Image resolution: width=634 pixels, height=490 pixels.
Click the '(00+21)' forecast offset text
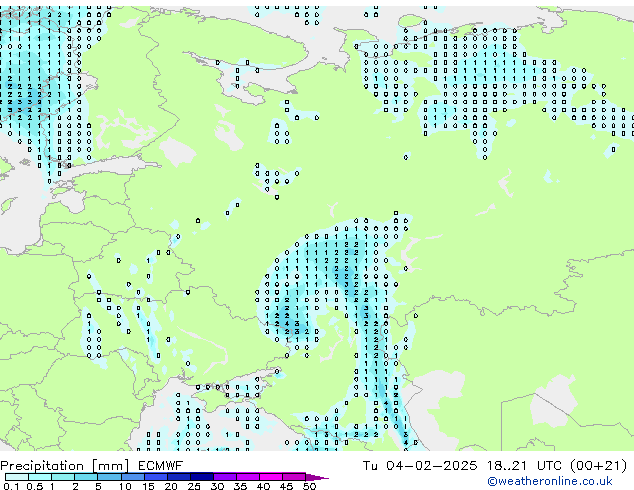click(x=598, y=466)
